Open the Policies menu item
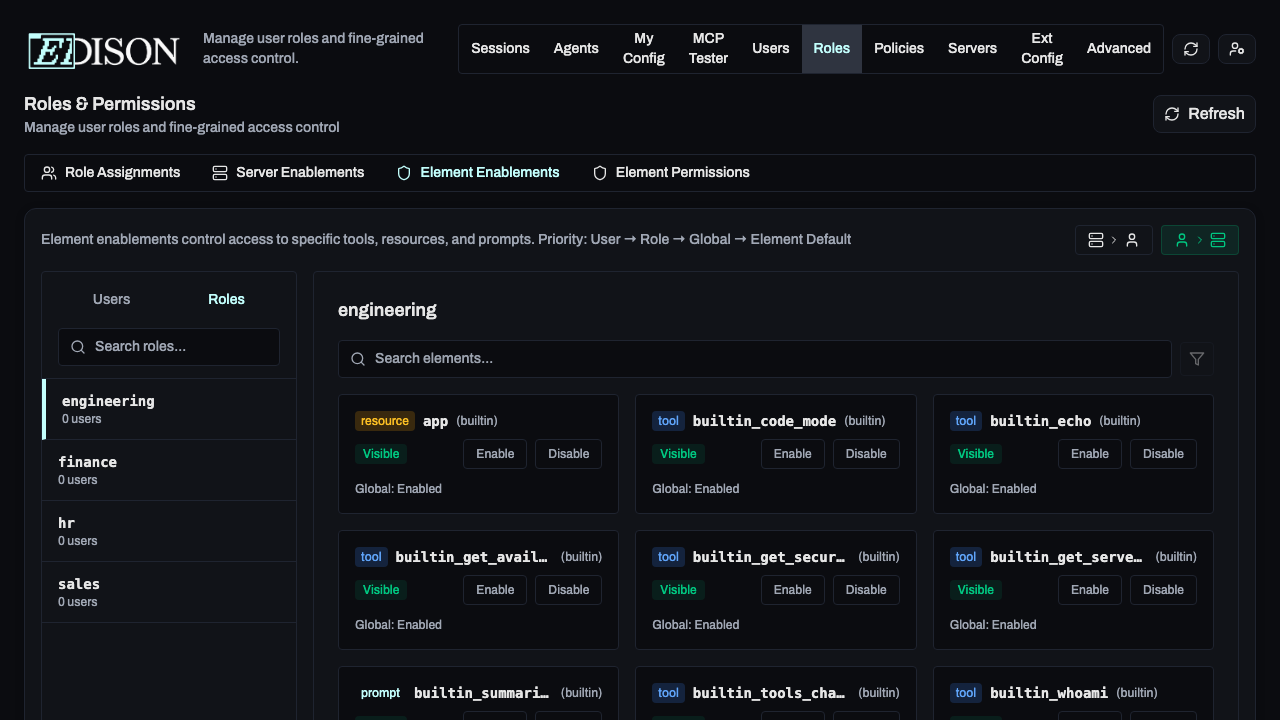The width and height of the screenshot is (1280, 720). pos(898,49)
